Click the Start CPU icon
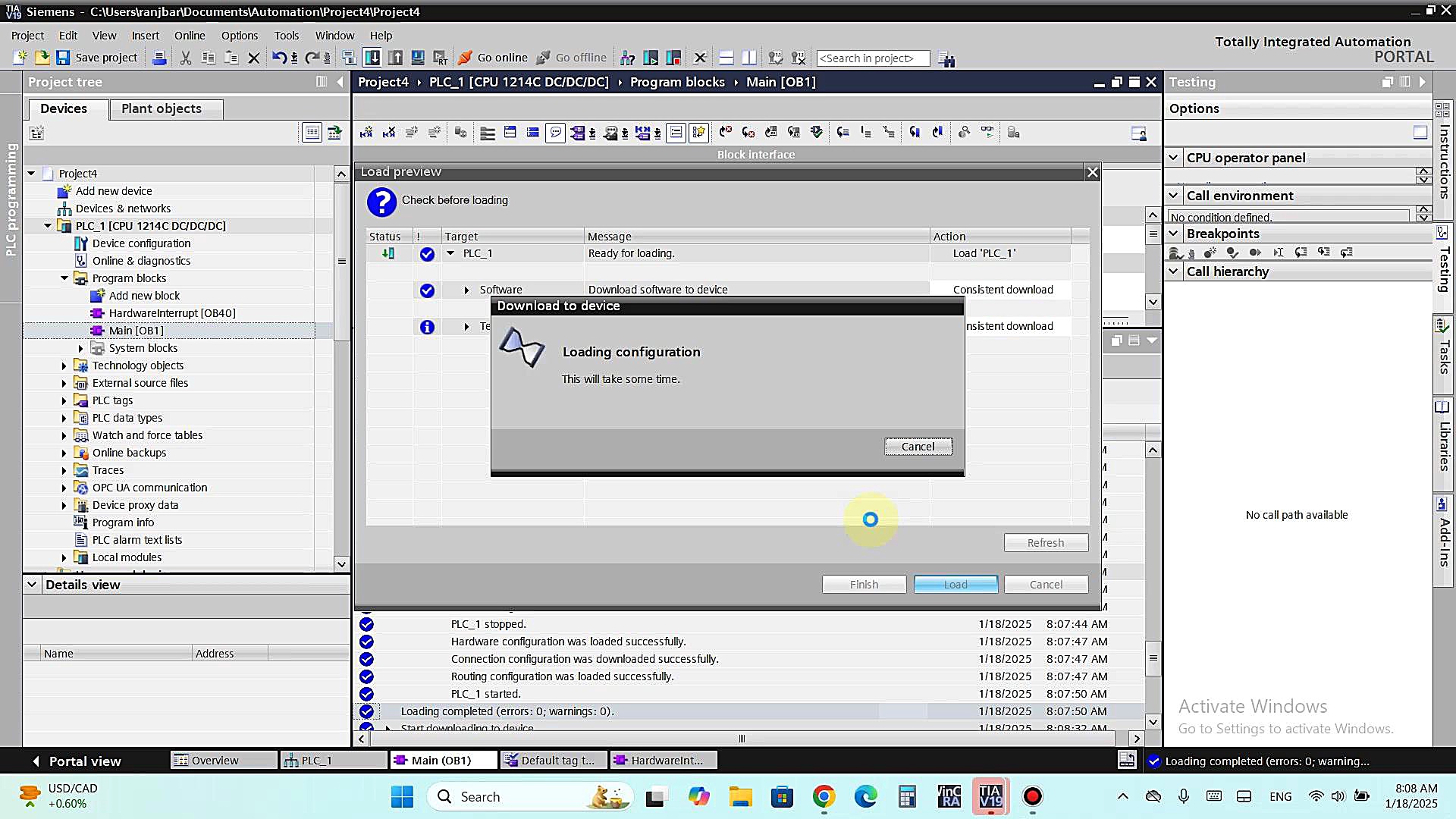 tap(651, 58)
